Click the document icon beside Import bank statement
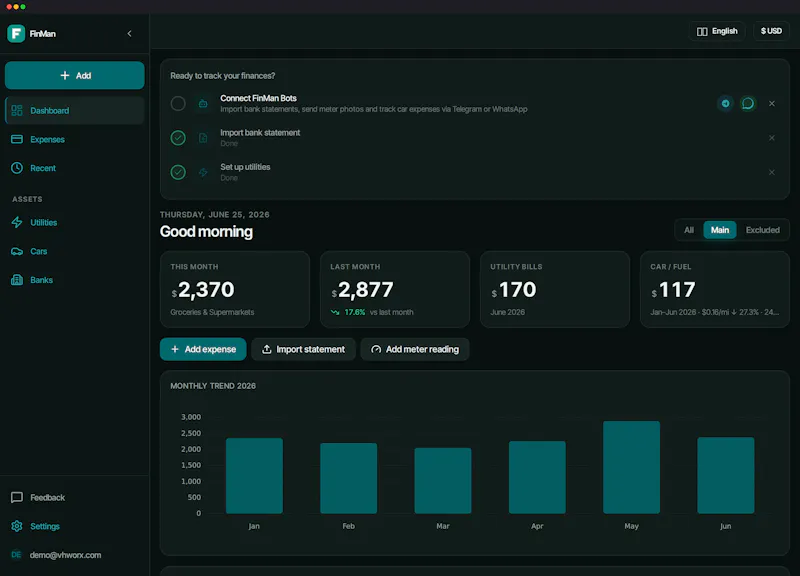800x576 pixels. pos(203,138)
